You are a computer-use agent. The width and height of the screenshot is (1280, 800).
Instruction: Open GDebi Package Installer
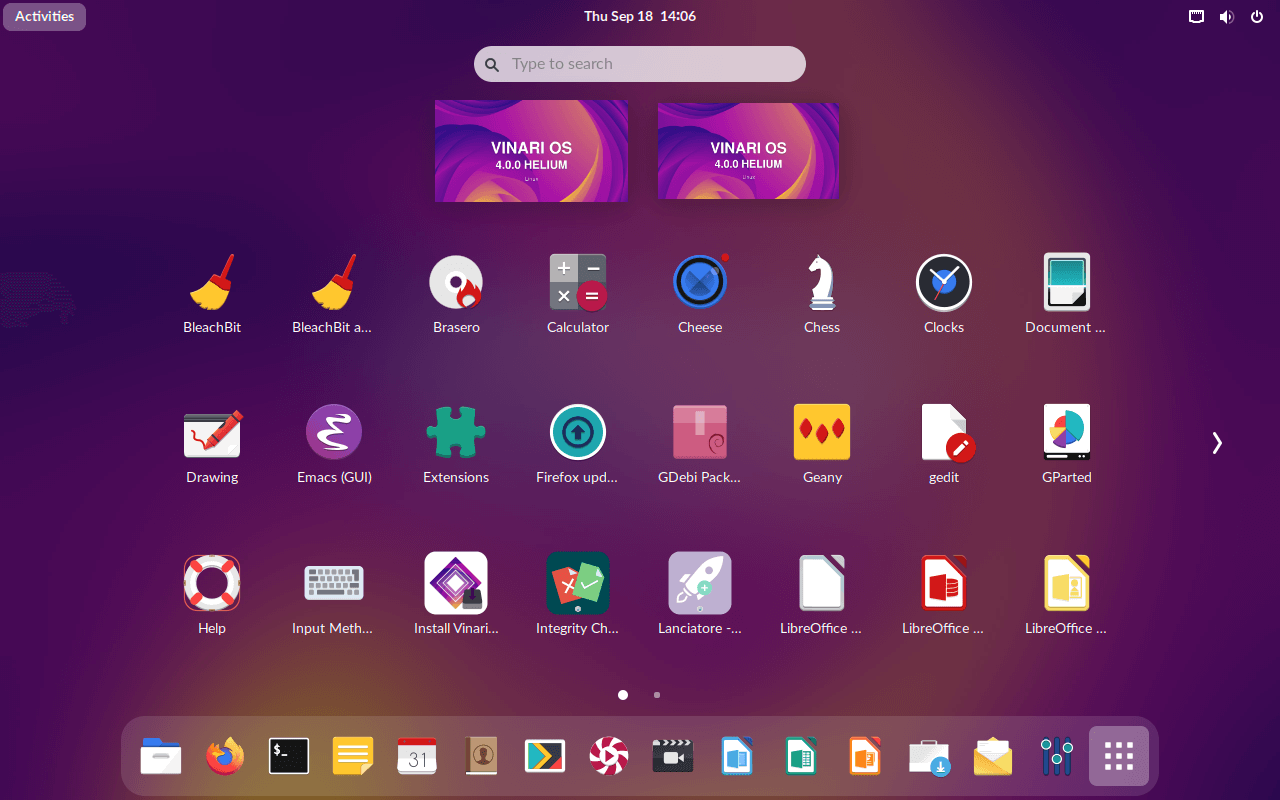(x=700, y=433)
